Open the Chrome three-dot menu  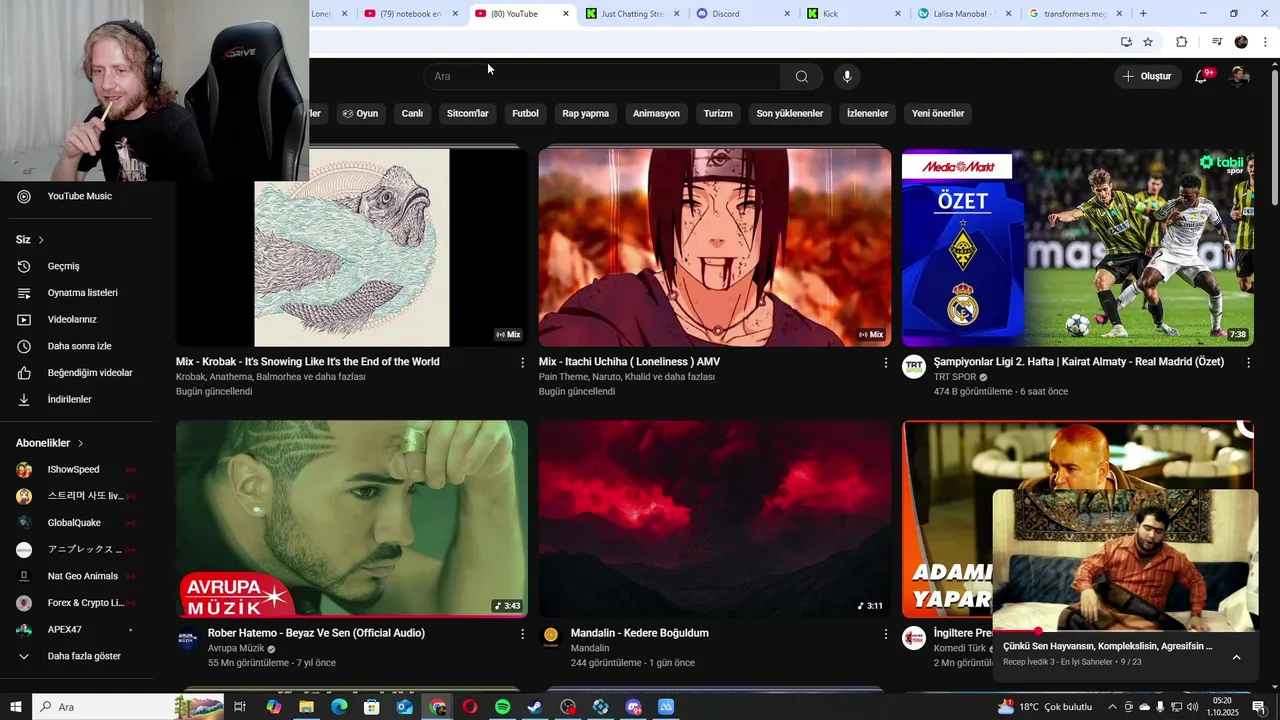point(1265,42)
